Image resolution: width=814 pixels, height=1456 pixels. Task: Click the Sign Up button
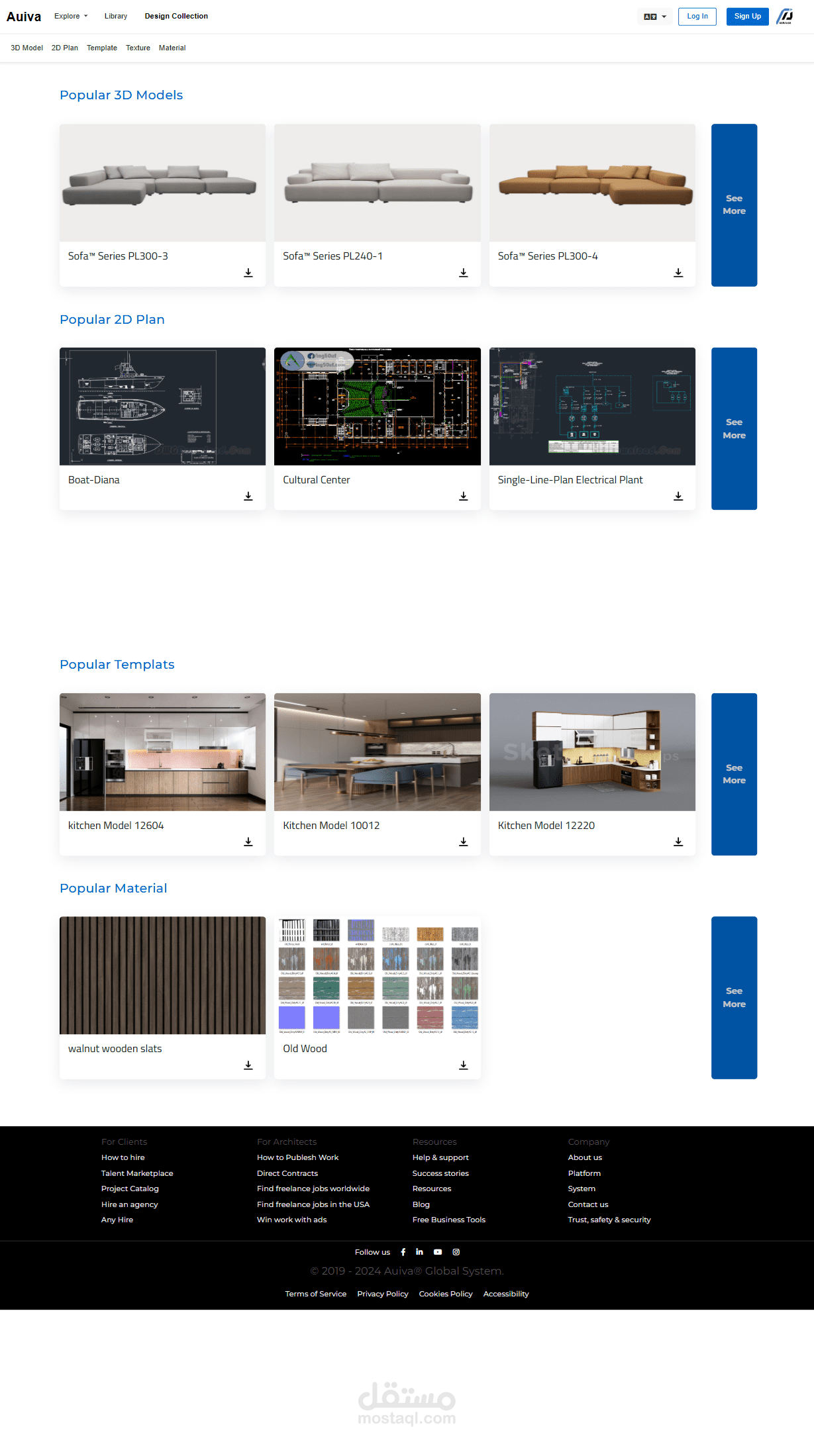pos(748,17)
